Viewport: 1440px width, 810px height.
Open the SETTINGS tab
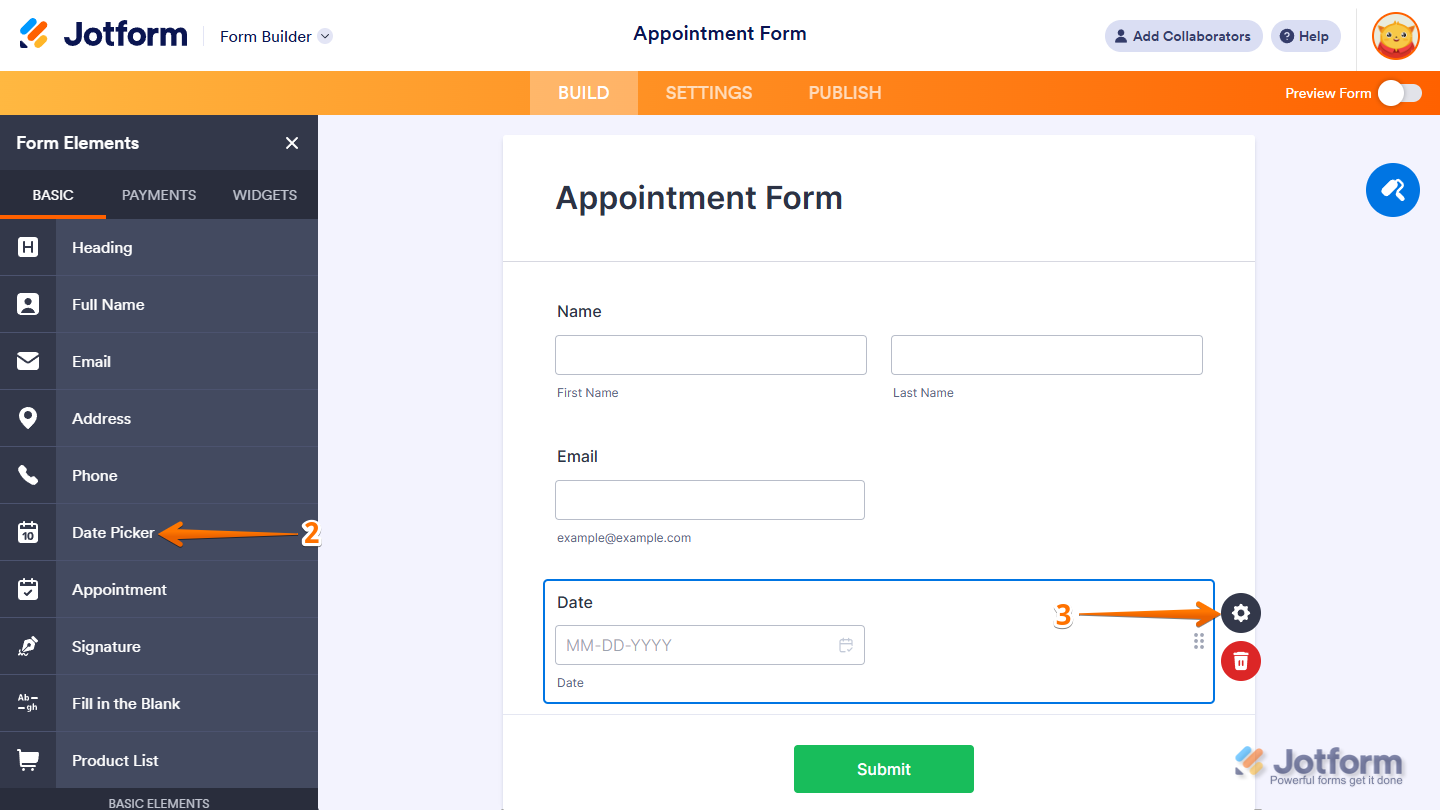pos(708,92)
